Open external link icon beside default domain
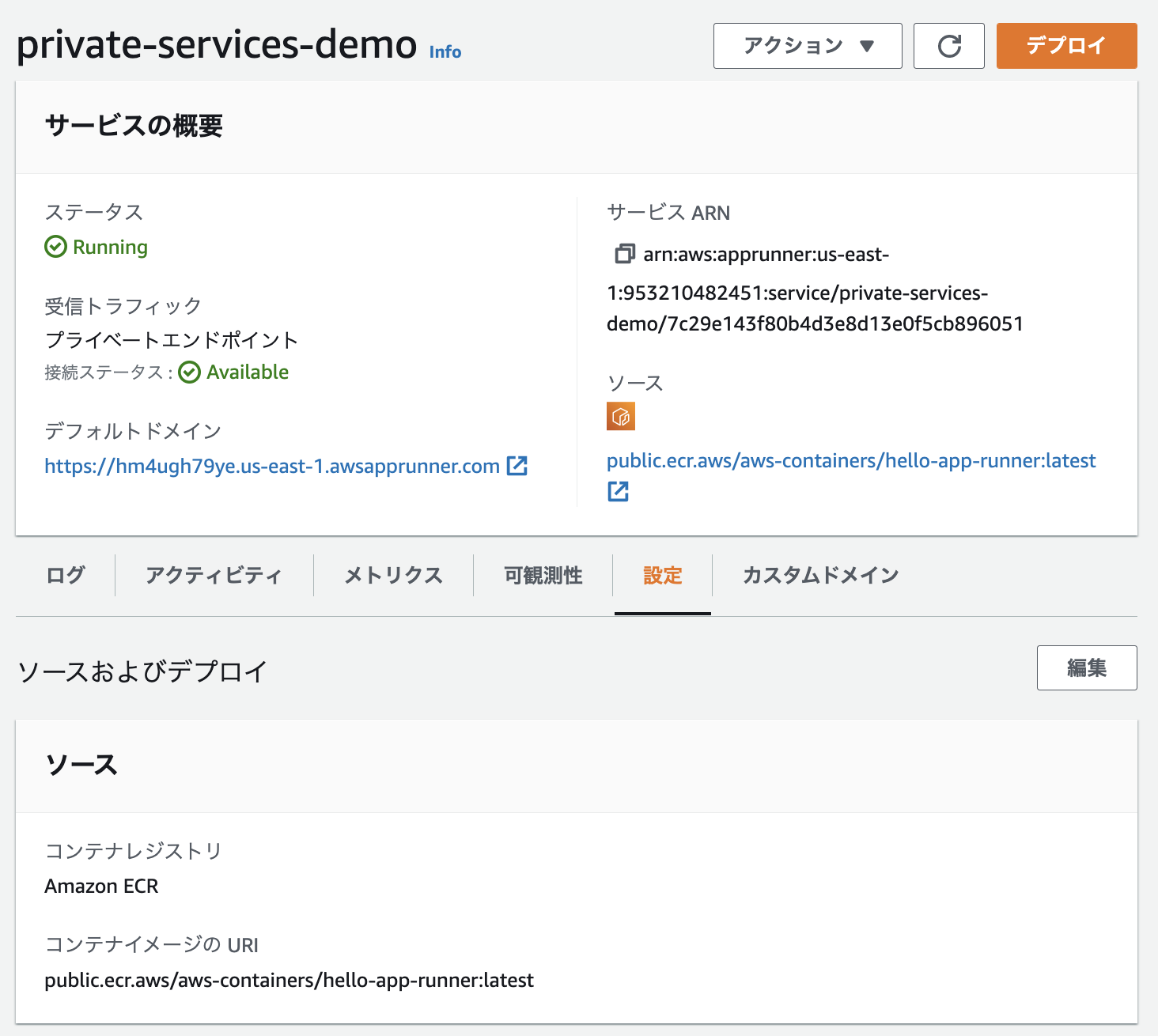Screen dimensions: 1158x1036 [x=517, y=466]
